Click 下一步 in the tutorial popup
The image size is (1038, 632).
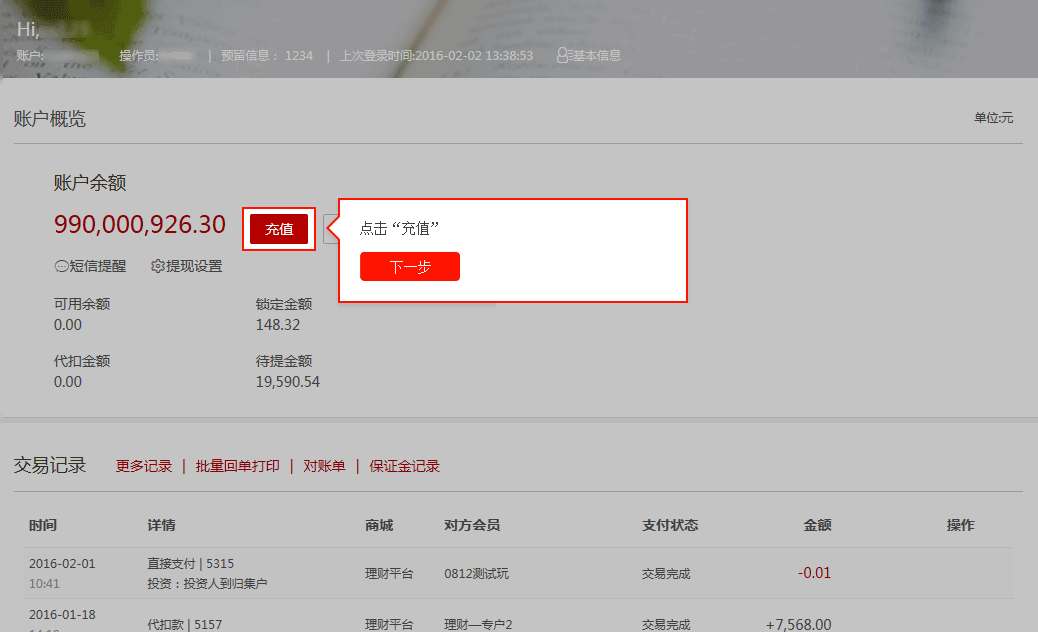click(410, 267)
